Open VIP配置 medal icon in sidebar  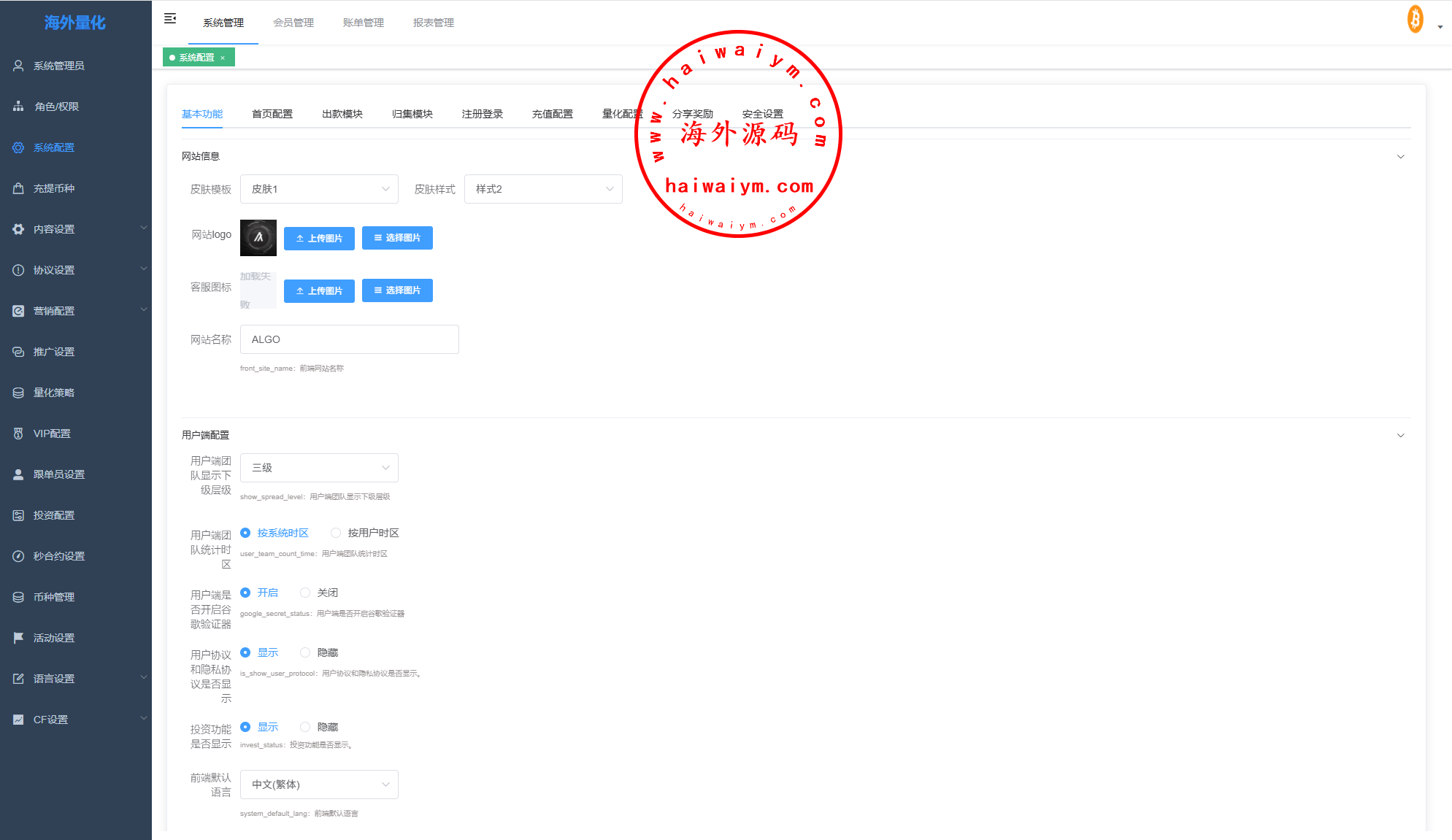(x=18, y=434)
